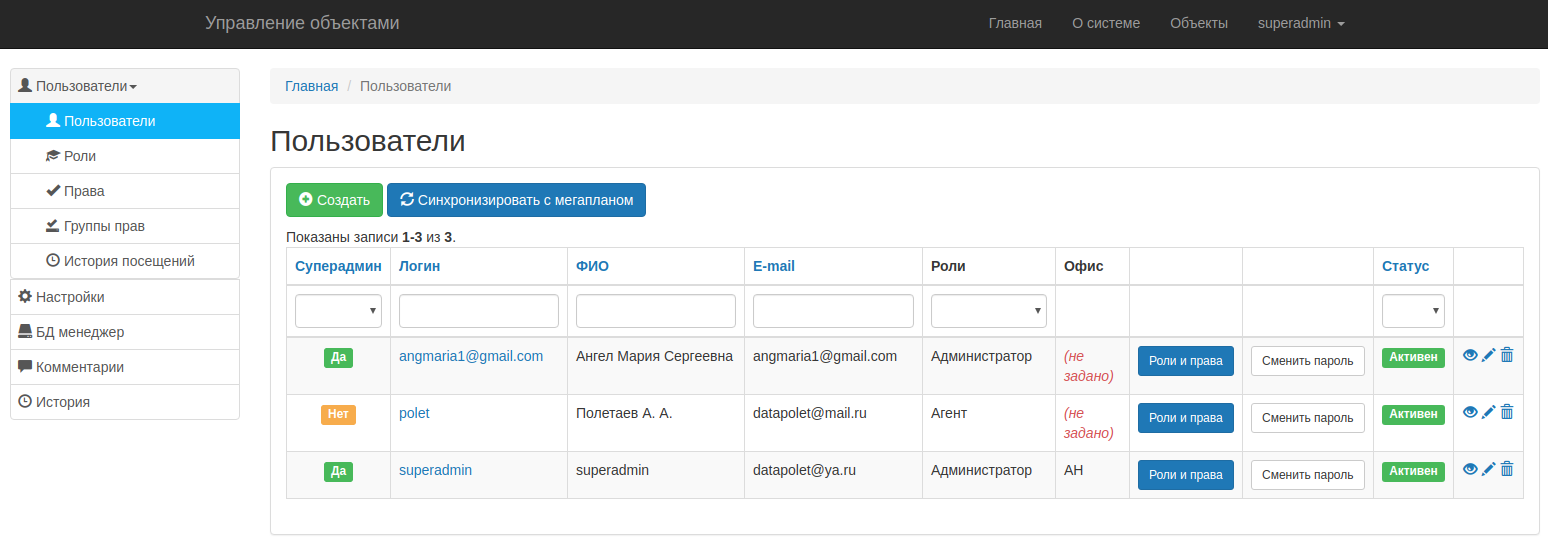The width and height of the screenshot is (1548, 537).
Task: Open the Роли filter dropdown
Action: (x=988, y=311)
